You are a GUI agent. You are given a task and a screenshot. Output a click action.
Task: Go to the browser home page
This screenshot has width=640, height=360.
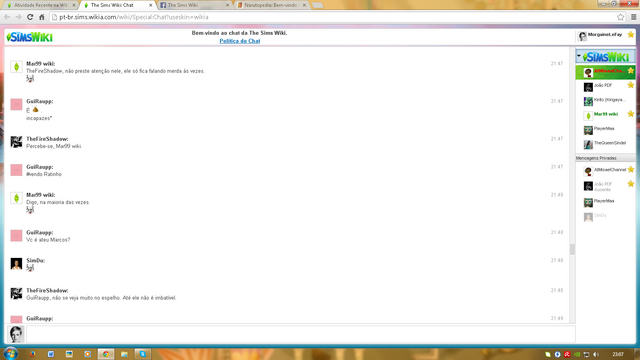point(42,17)
